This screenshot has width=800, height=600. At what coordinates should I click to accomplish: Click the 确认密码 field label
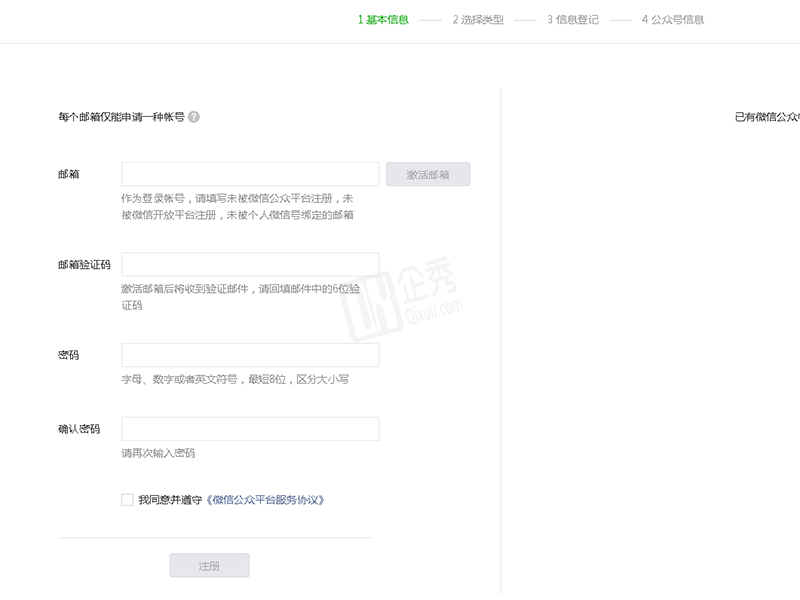pyautogui.click(x=79, y=429)
